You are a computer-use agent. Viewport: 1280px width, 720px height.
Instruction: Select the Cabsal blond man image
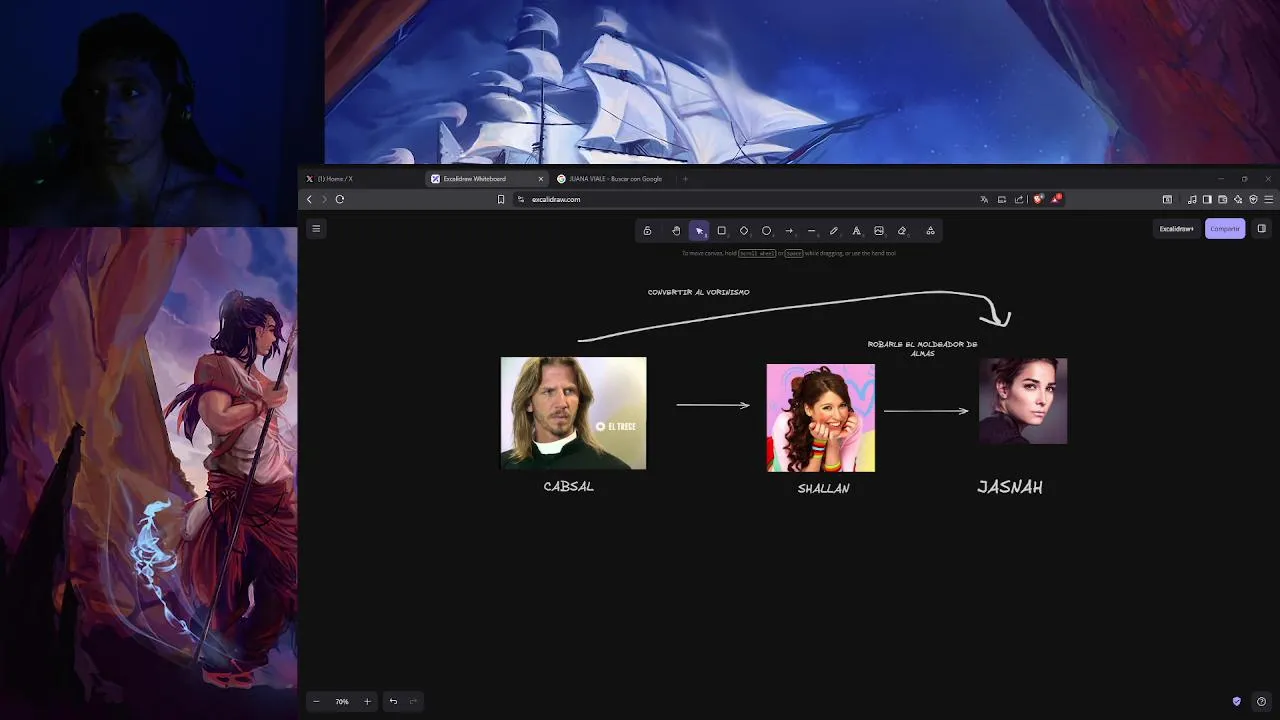(x=573, y=413)
